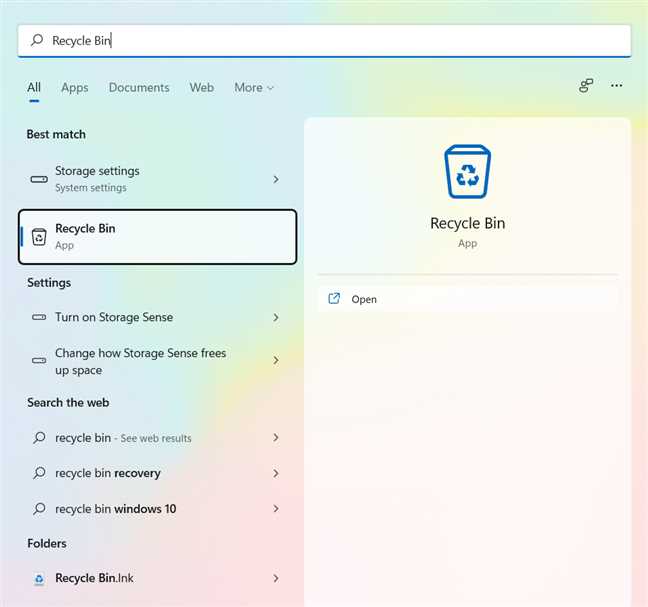Expand the Turn on Storage Sense chevron
648x607 pixels.
tap(276, 317)
